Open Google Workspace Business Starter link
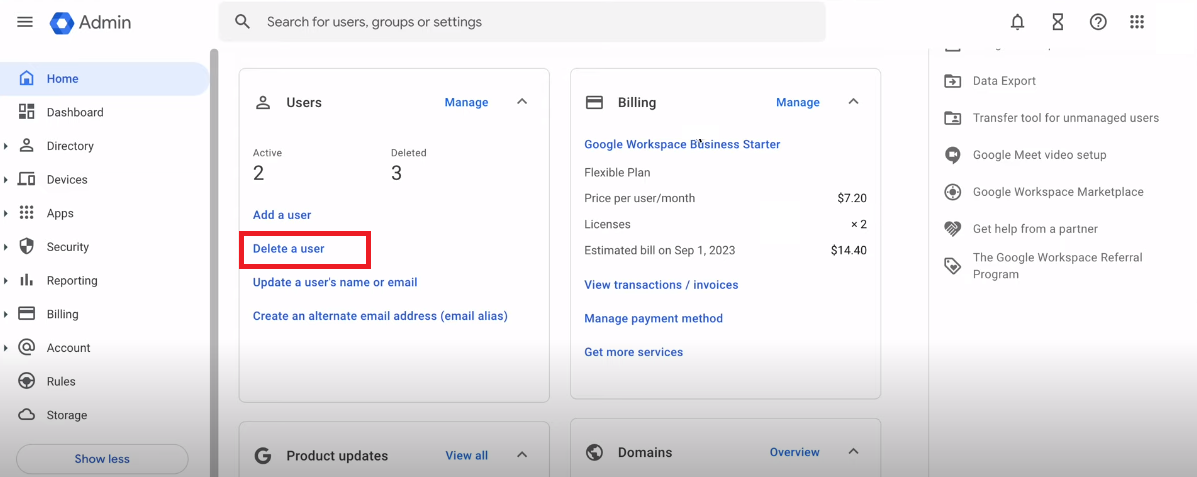 [682, 144]
